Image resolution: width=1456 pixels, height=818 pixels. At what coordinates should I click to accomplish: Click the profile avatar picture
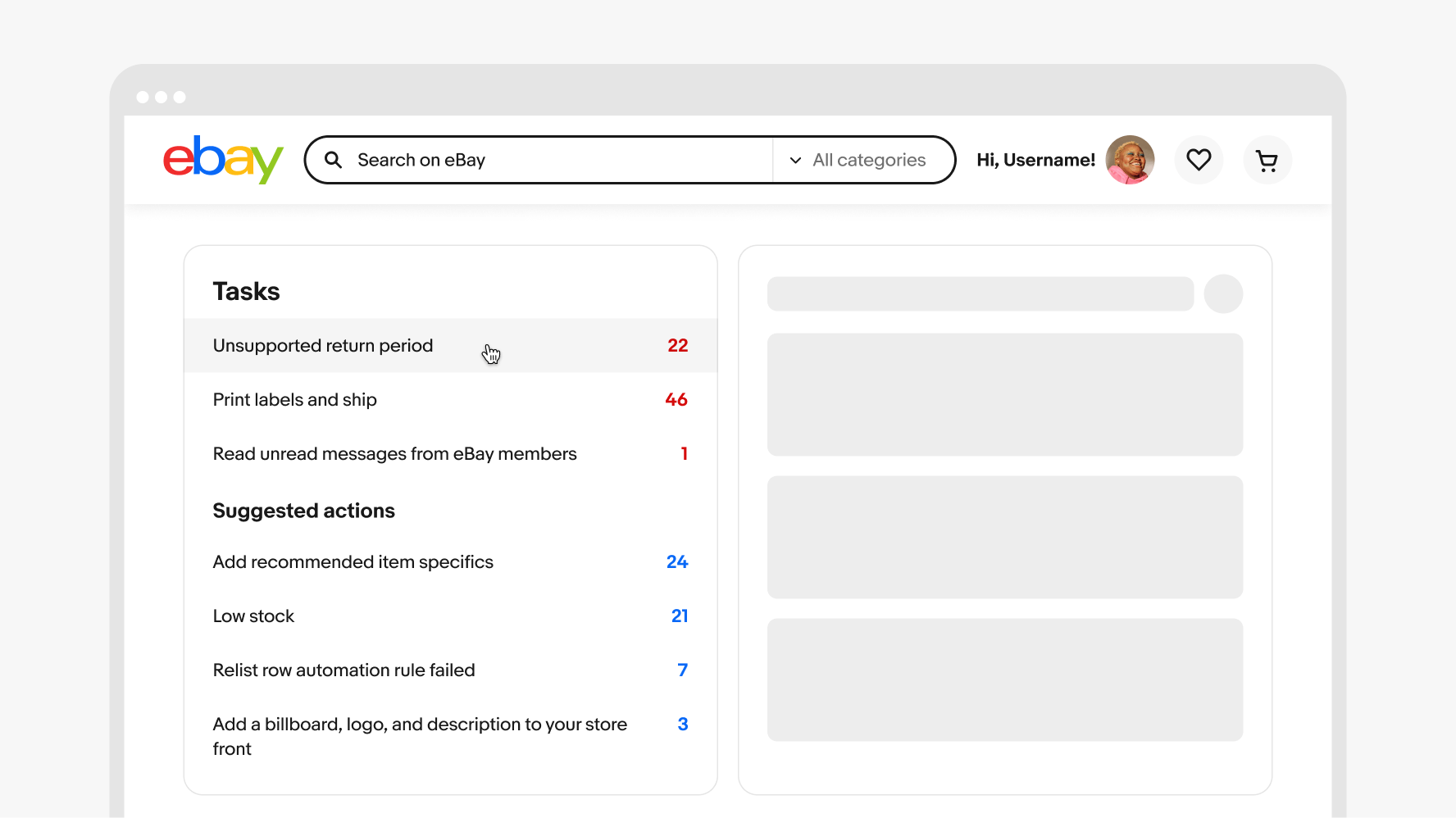[x=1130, y=160]
